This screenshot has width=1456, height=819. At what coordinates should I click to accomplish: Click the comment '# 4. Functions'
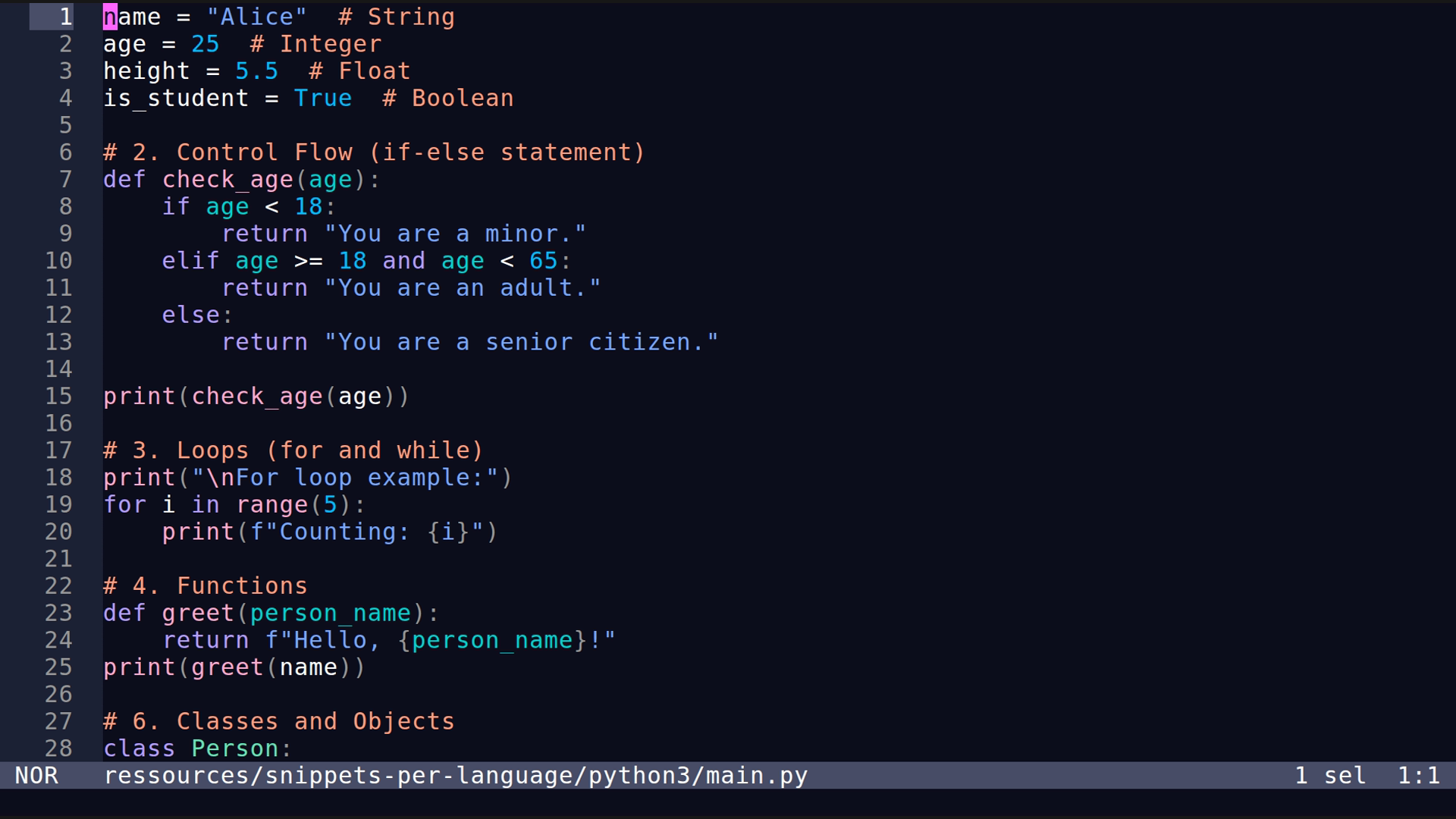coord(205,585)
